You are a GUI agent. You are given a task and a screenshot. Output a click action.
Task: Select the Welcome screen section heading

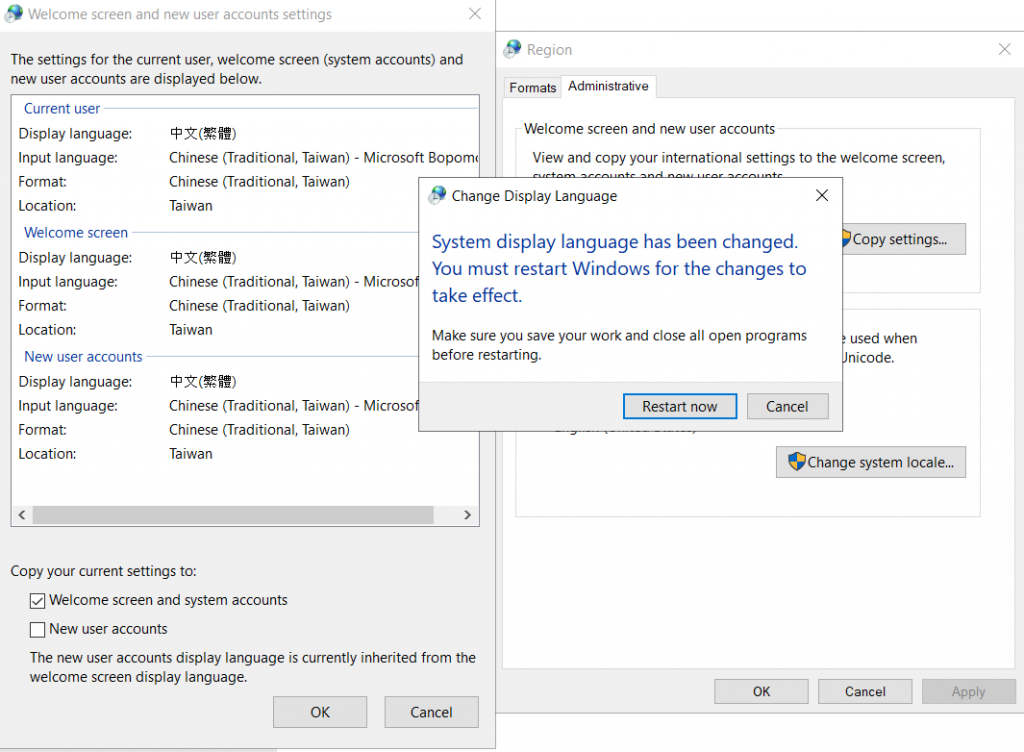(x=76, y=232)
